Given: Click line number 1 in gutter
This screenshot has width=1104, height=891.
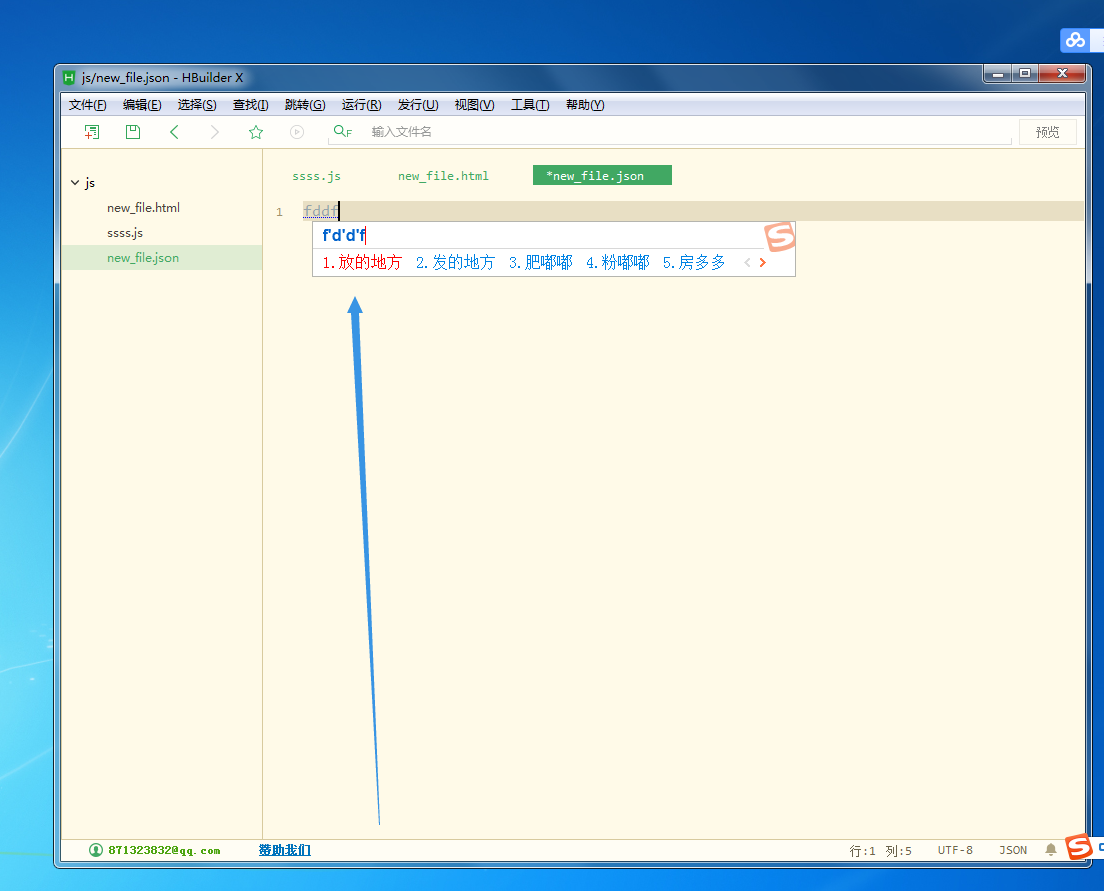Looking at the screenshot, I should coord(280,212).
